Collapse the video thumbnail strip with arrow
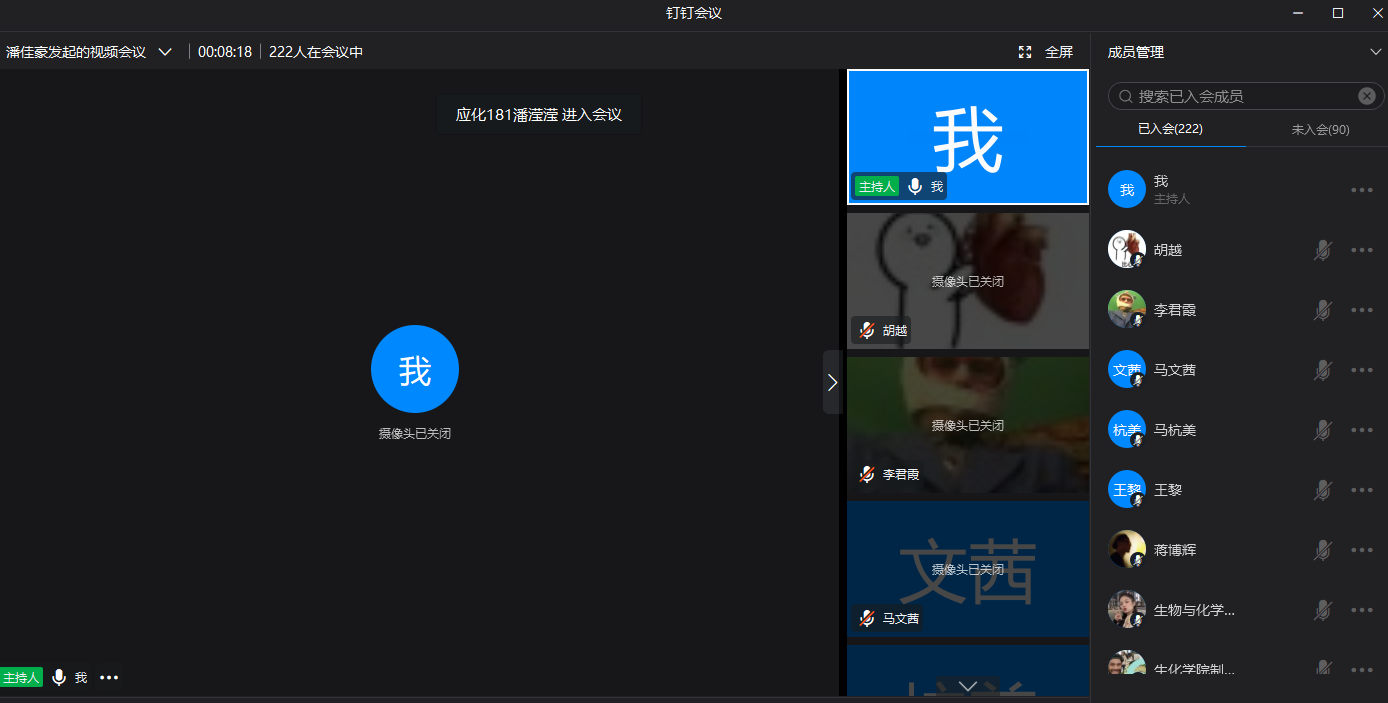 [x=832, y=382]
